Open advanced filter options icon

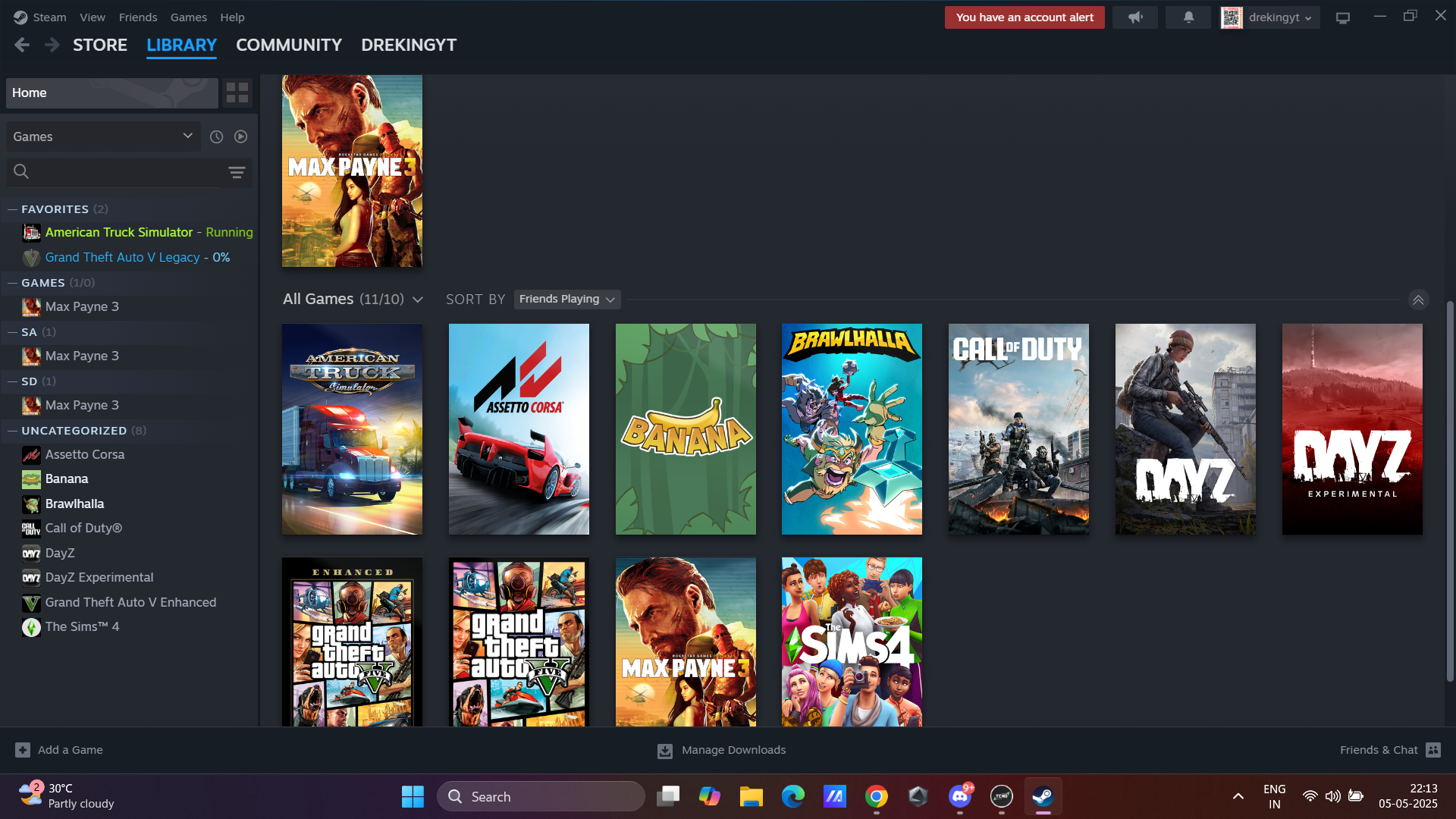pyautogui.click(x=237, y=172)
